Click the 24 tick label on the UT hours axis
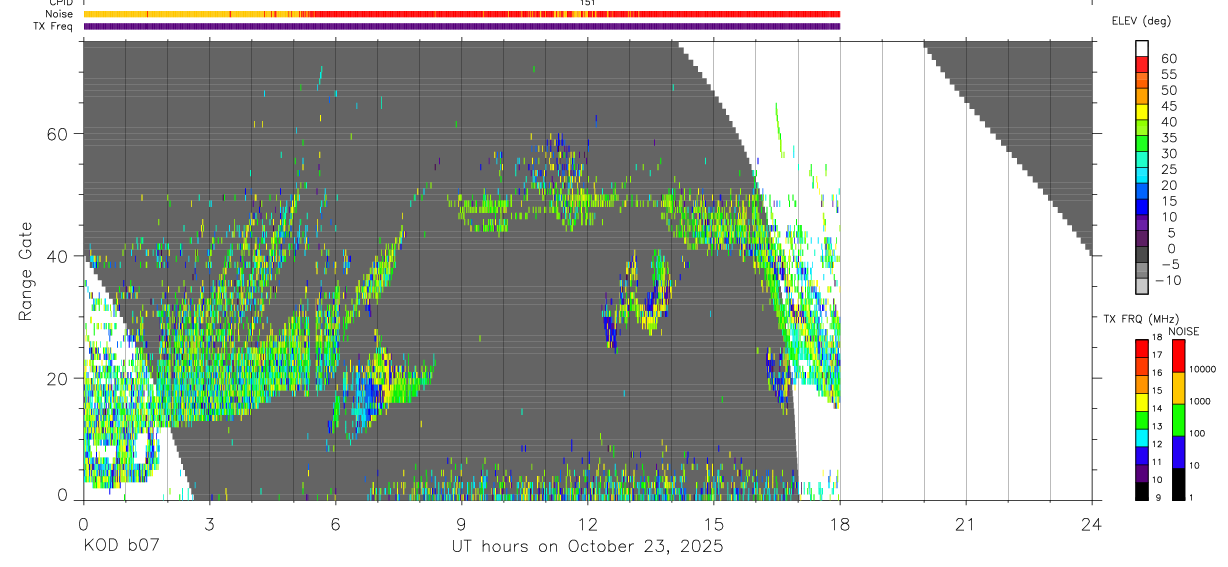The height and width of the screenshot is (567, 1228). pos(1092,525)
